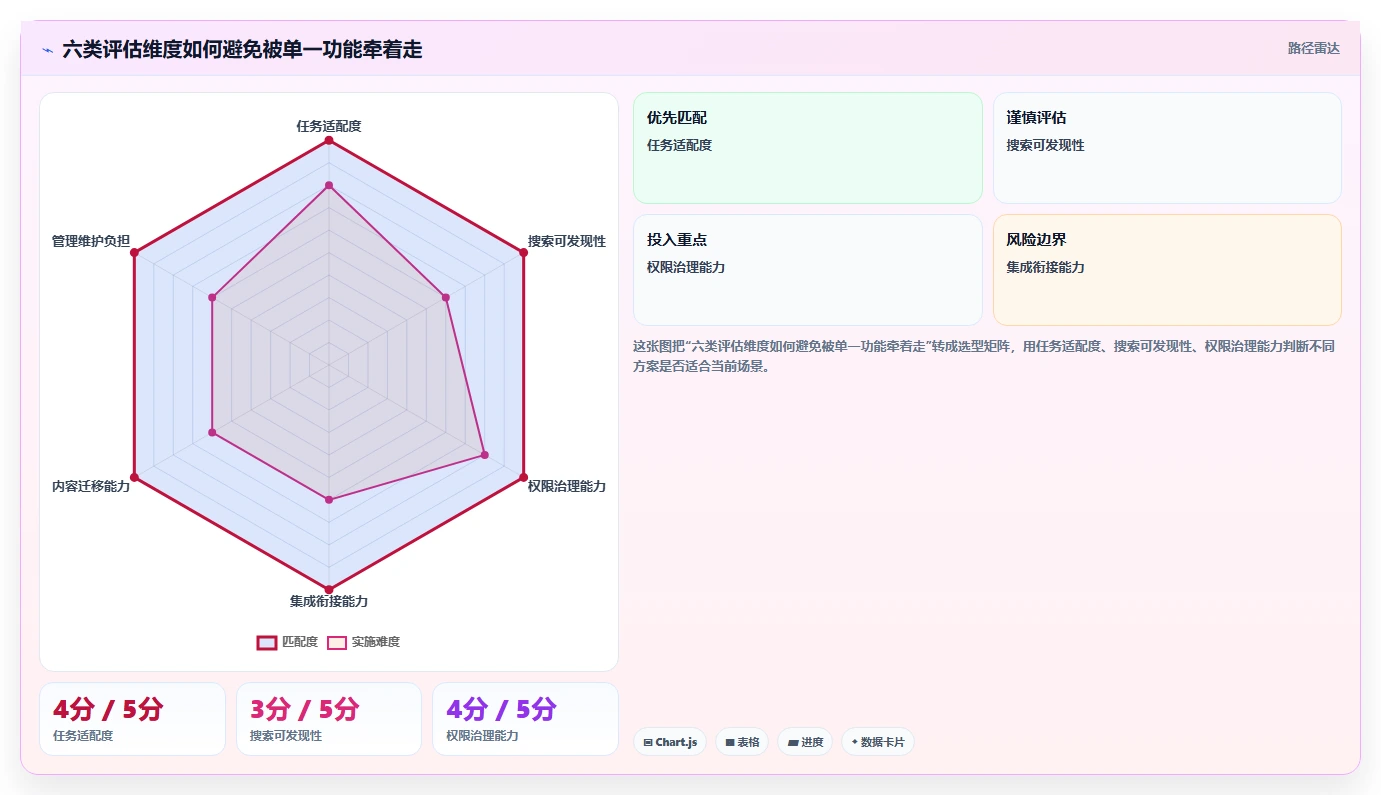Select the 4分 / 5分 权限治理能力 score card

point(525,719)
